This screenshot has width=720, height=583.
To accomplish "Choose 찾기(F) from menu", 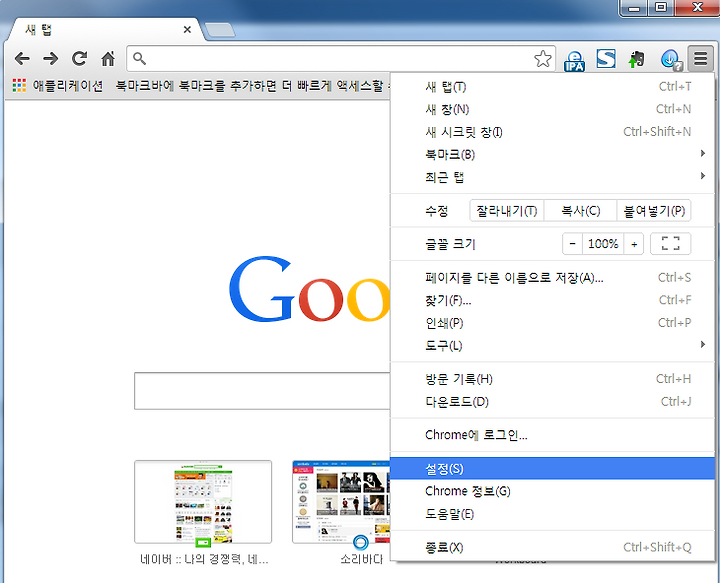I will point(552,300).
